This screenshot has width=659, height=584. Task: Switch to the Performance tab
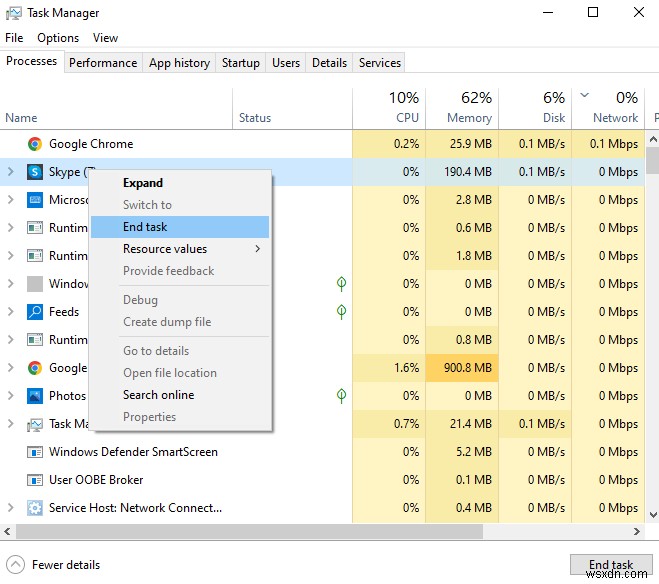103,63
